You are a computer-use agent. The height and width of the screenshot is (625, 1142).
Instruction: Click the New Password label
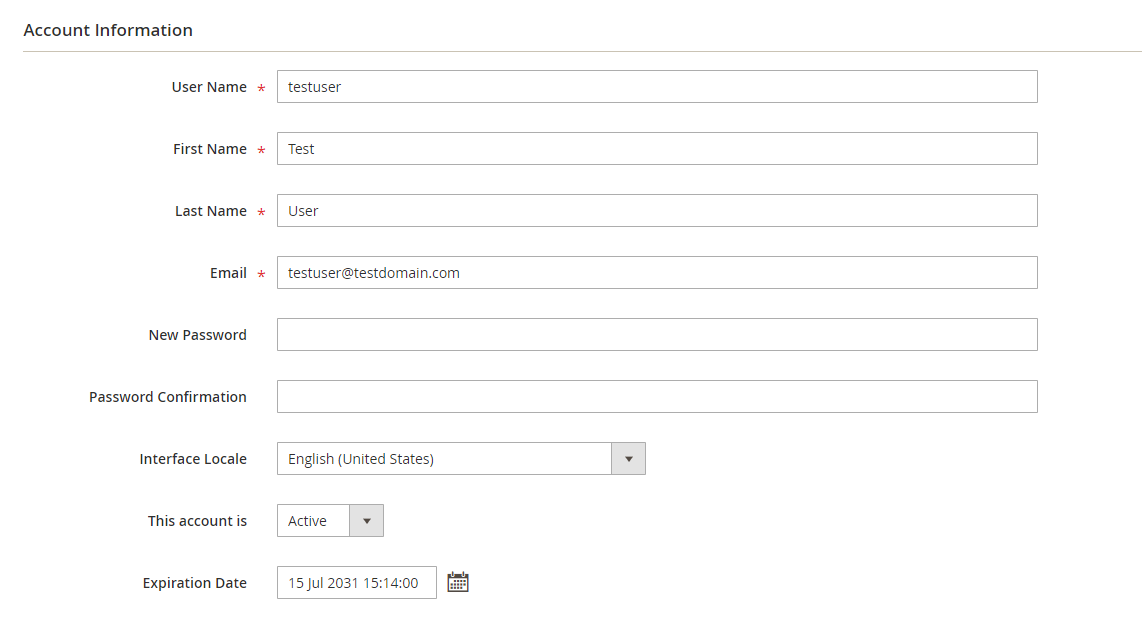[x=197, y=334]
